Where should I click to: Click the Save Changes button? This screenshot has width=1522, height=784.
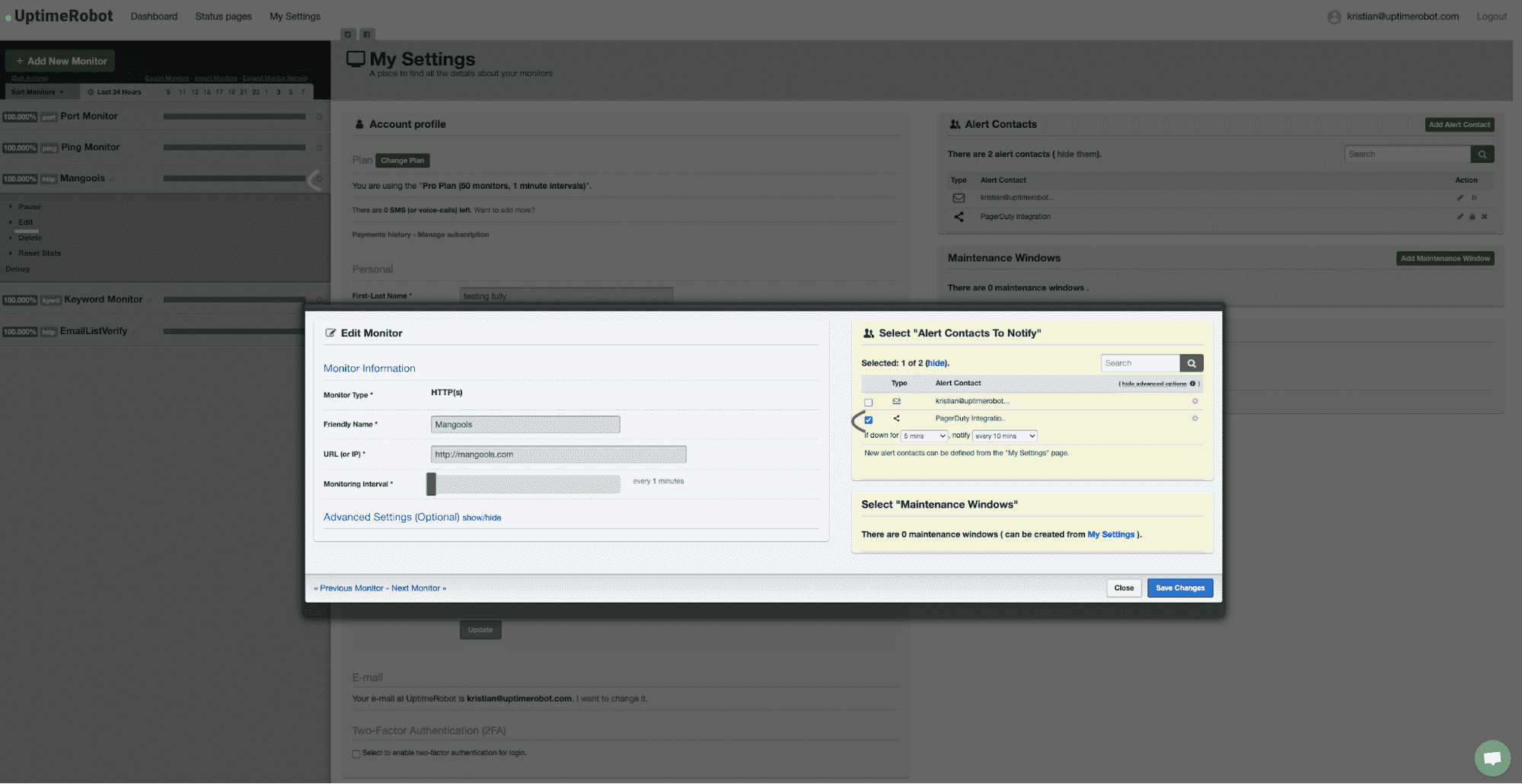[1179, 588]
